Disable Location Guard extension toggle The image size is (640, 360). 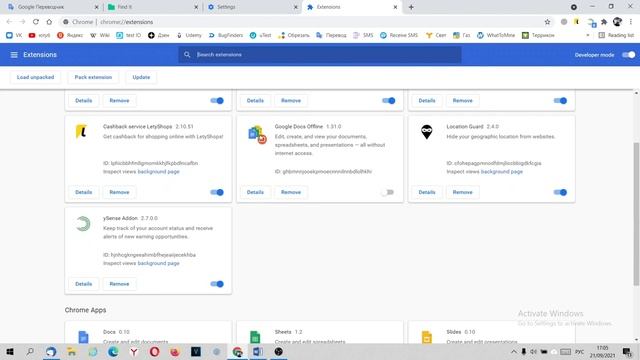coord(560,192)
